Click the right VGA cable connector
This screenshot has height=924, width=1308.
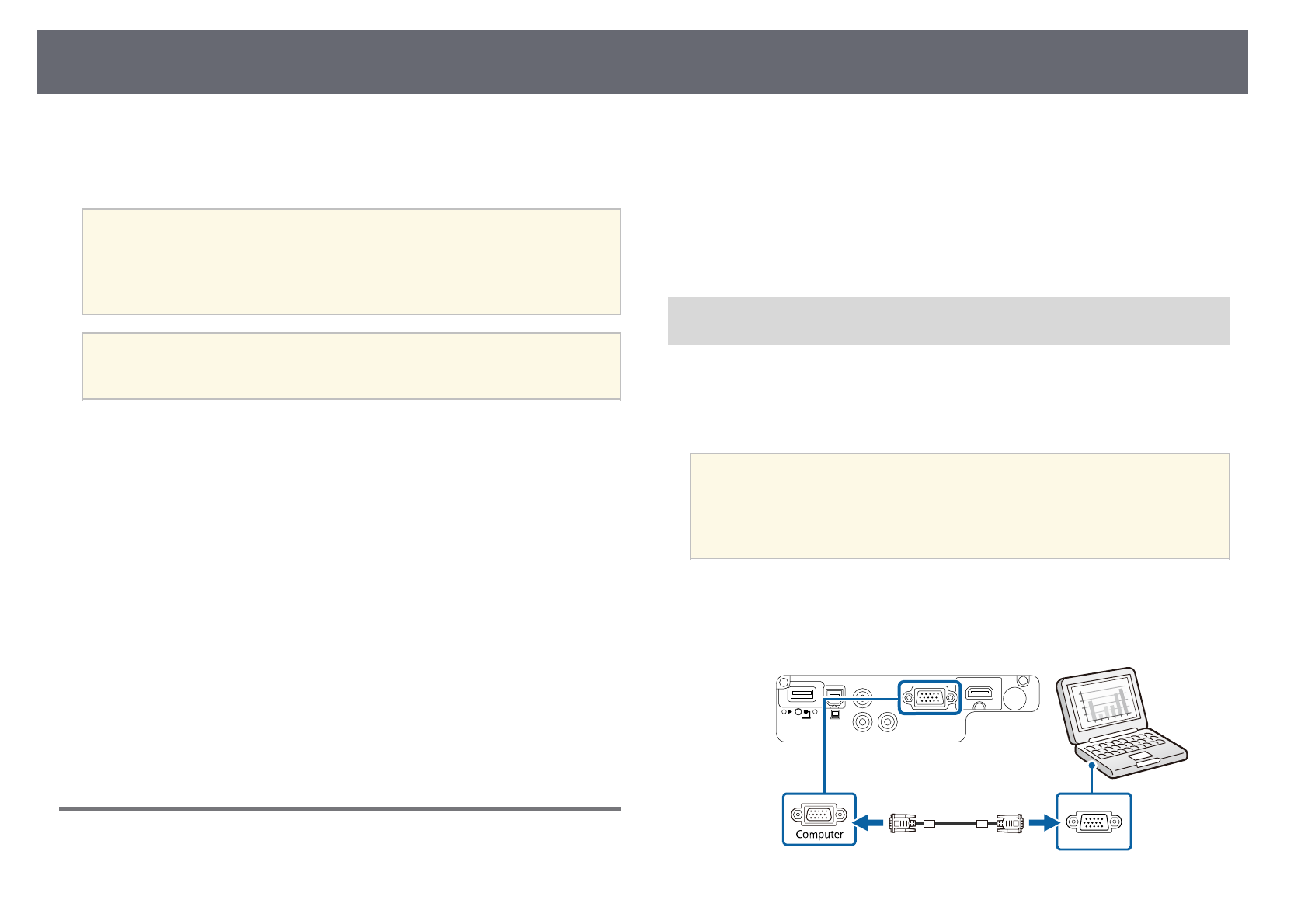pyautogui.click(x=1009, y=822)
